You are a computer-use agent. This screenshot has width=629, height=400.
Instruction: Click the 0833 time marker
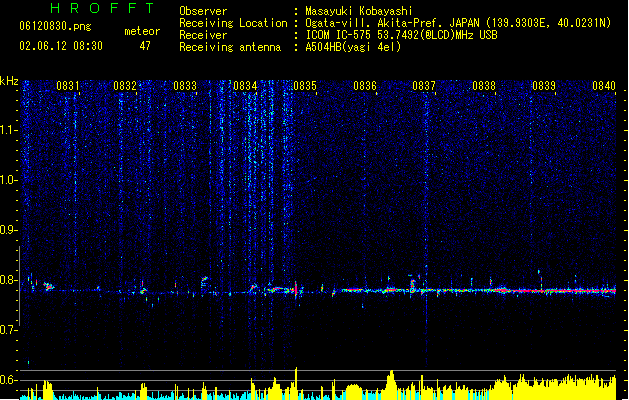click(185, 86)
